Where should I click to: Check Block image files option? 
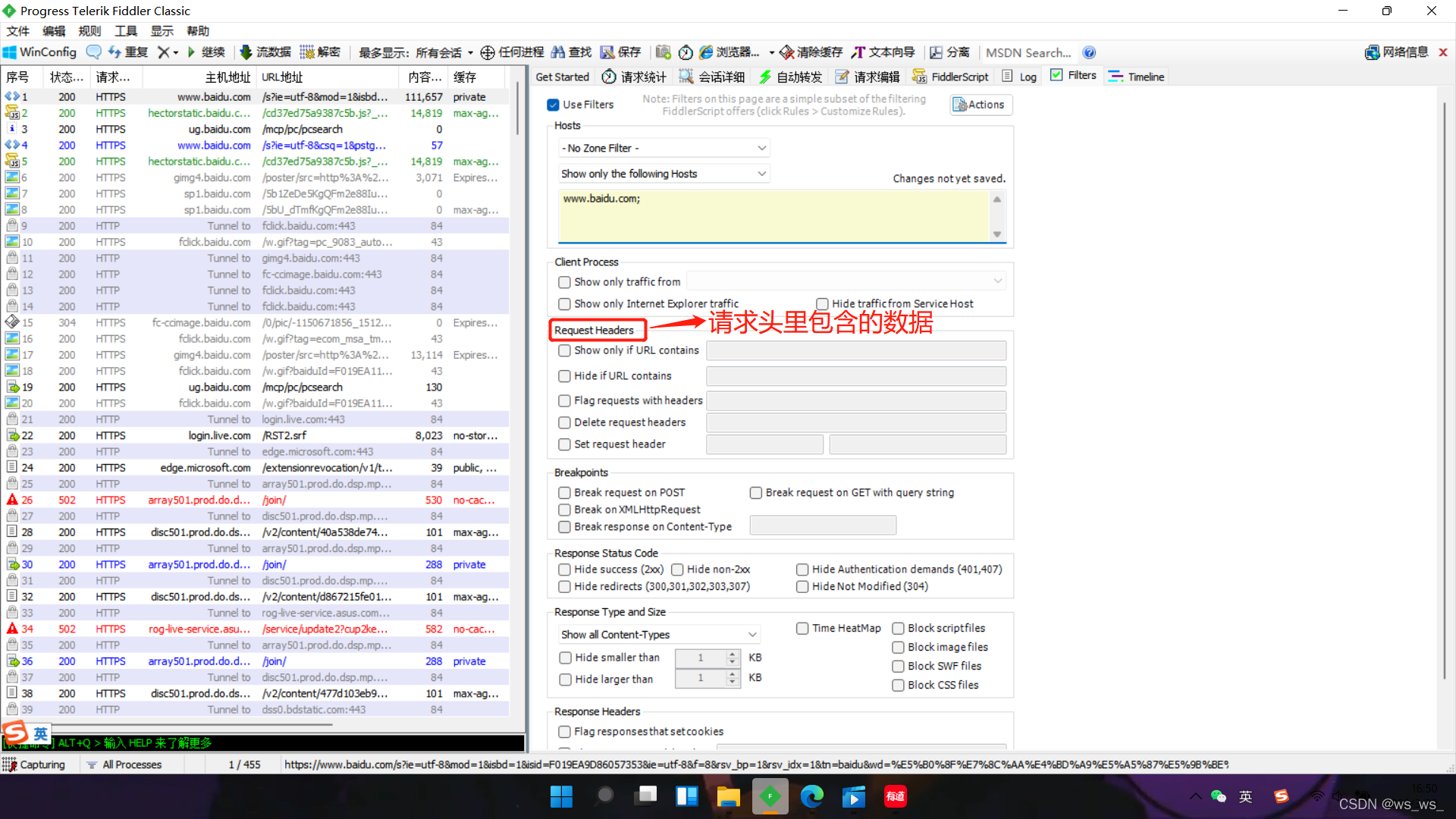898,648
